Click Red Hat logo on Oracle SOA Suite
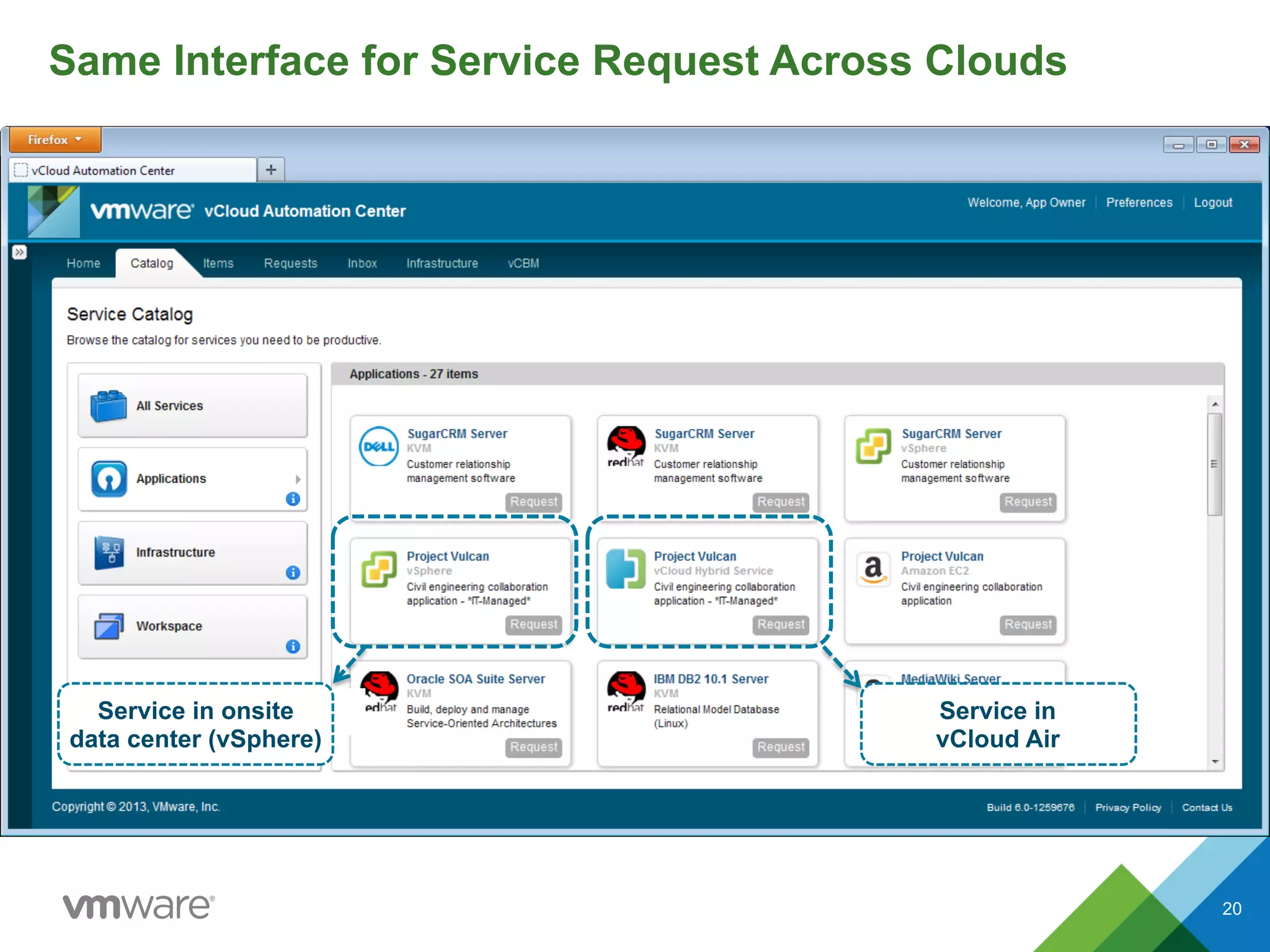This screenshot has height=952, width=1270. click(380, 692)
